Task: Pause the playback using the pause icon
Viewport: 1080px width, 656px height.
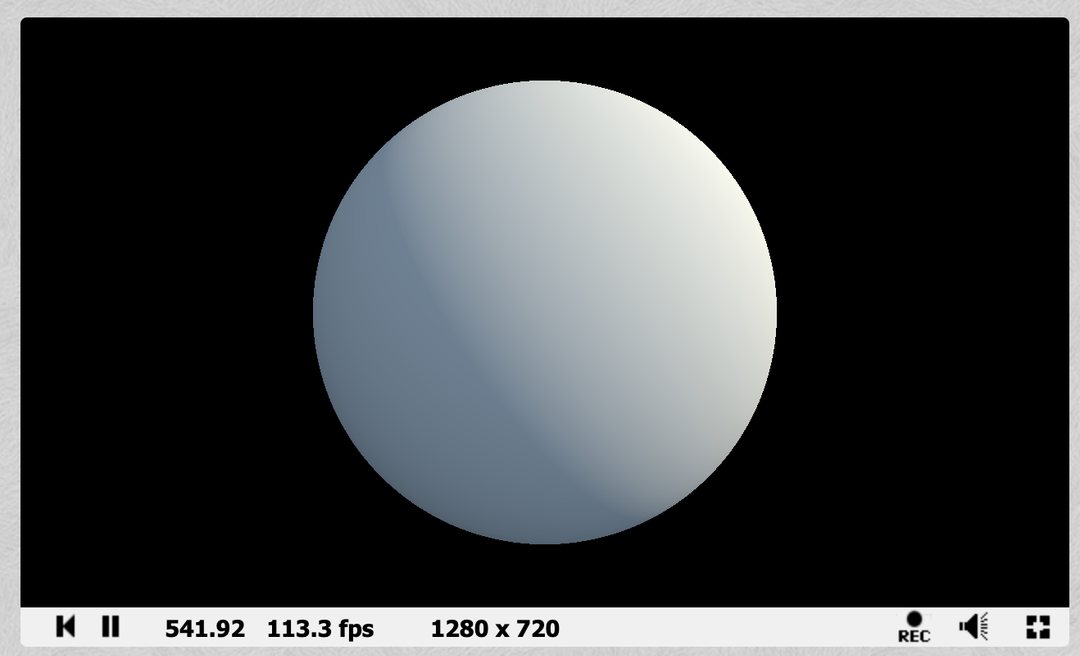Action: (111, 627)
